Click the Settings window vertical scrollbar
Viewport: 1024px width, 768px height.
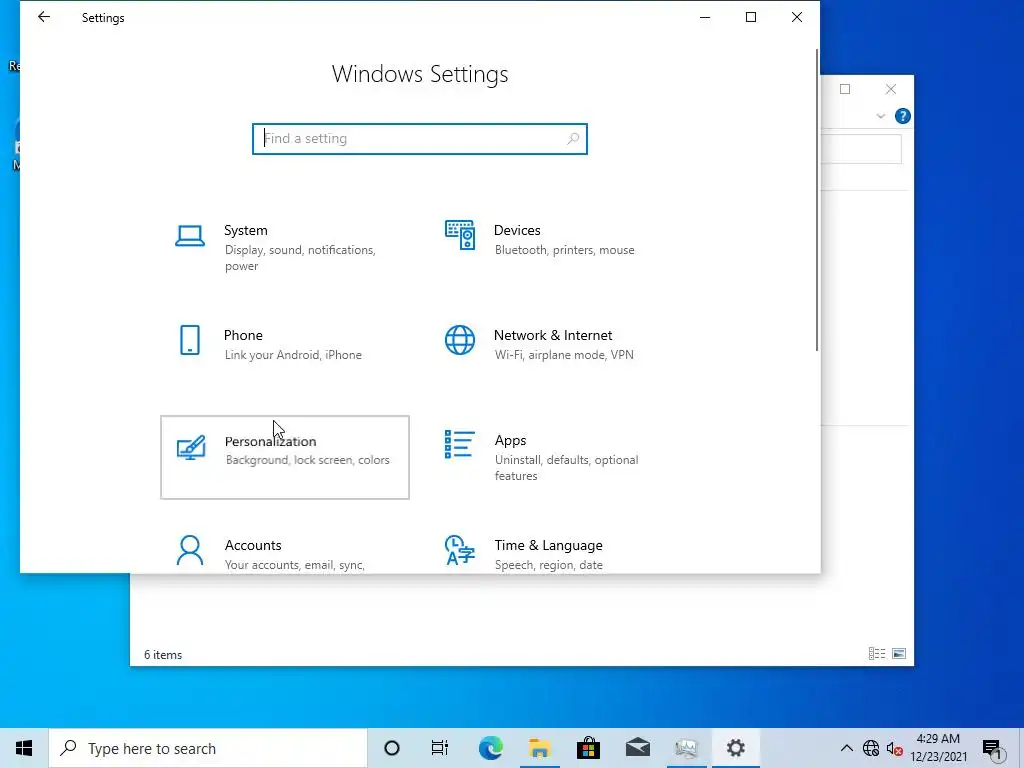tap(816, 200)
